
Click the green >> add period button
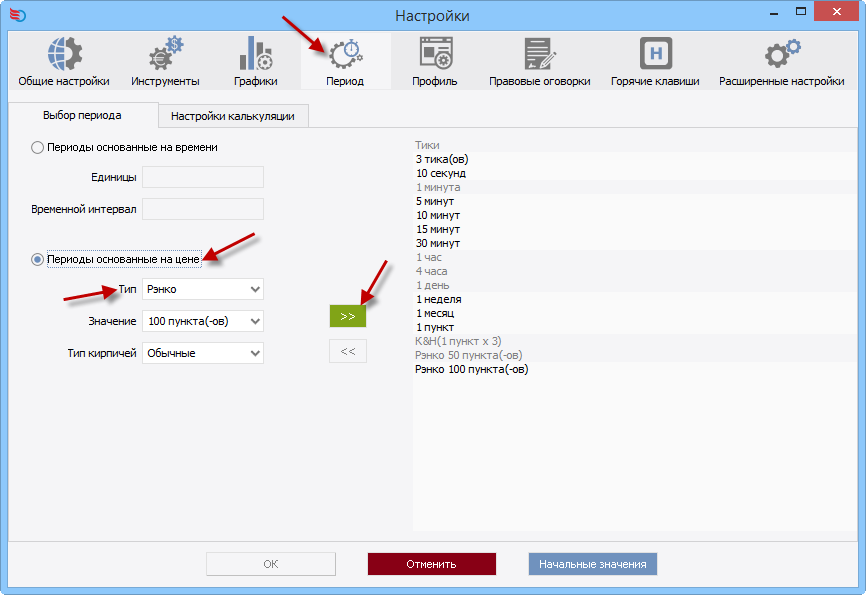coord(348,315)
